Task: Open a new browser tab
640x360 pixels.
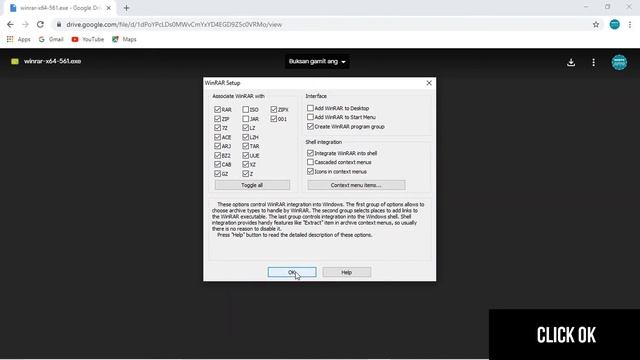Action: pos(127,8)
